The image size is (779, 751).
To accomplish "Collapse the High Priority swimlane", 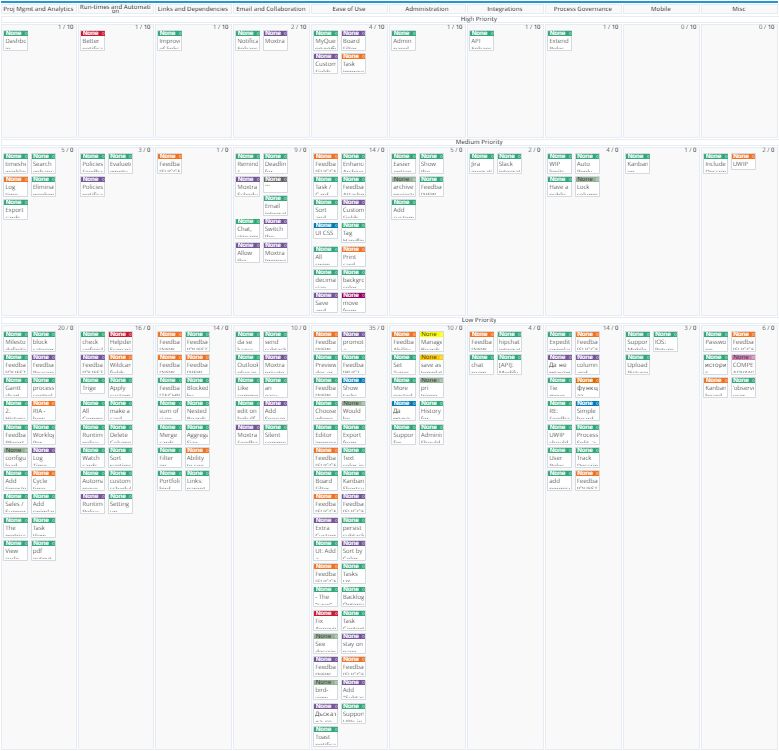I will (x=478, y=19).
